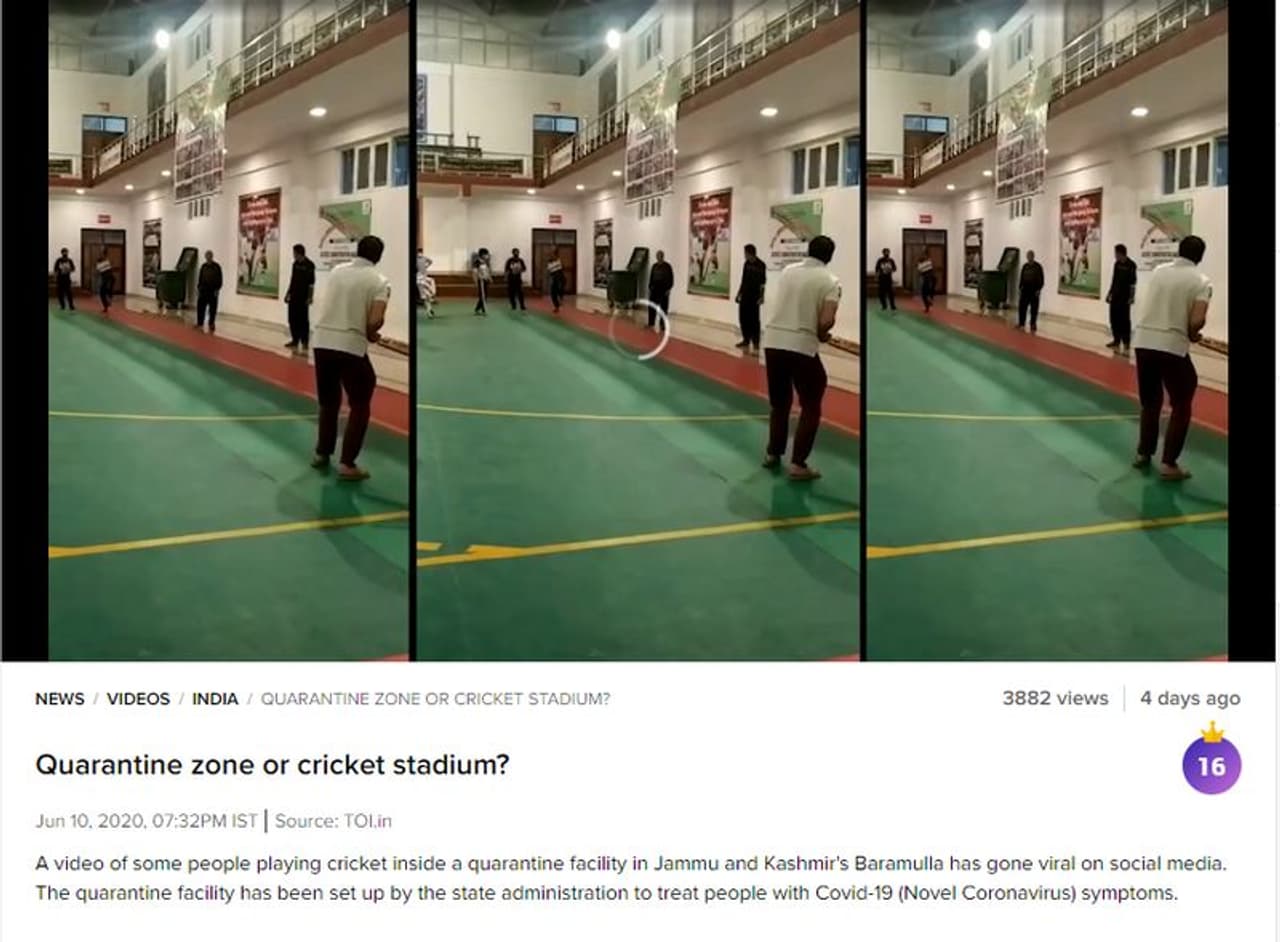Click the ceiling light in the middle frame
This screenshot has height=942, width=1280.
coord(613,38)
